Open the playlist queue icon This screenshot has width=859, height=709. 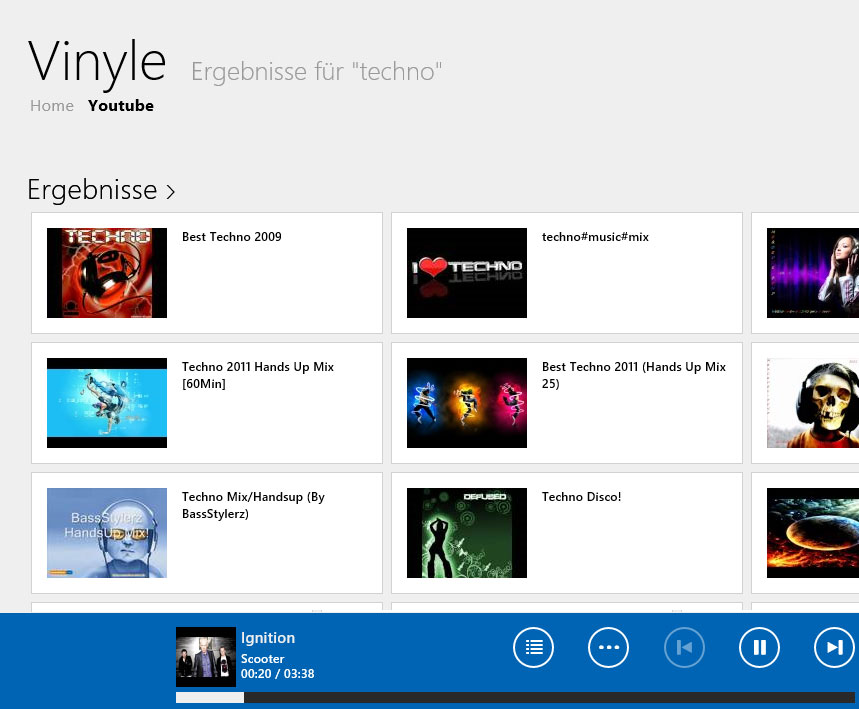[533, 647]
